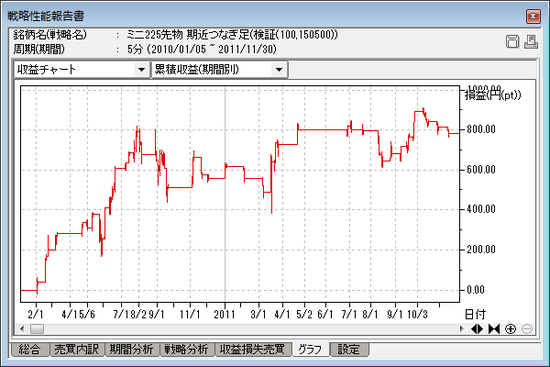Screen dimensions: 550x367
Task: Click the 3/1 date axis label
Action: click(259, 314)
